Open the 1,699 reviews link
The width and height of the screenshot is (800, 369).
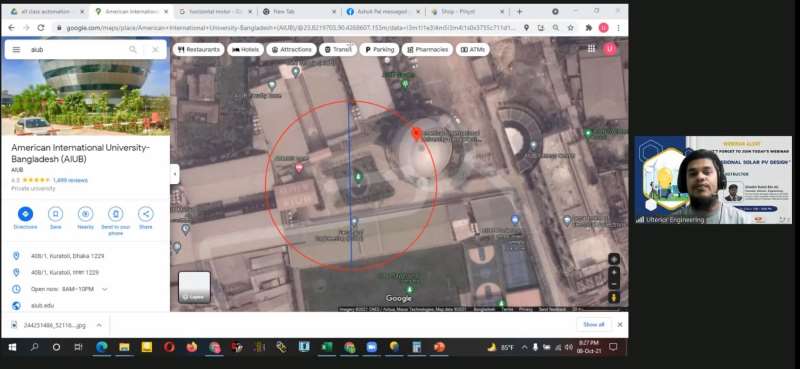coord(70,180)
